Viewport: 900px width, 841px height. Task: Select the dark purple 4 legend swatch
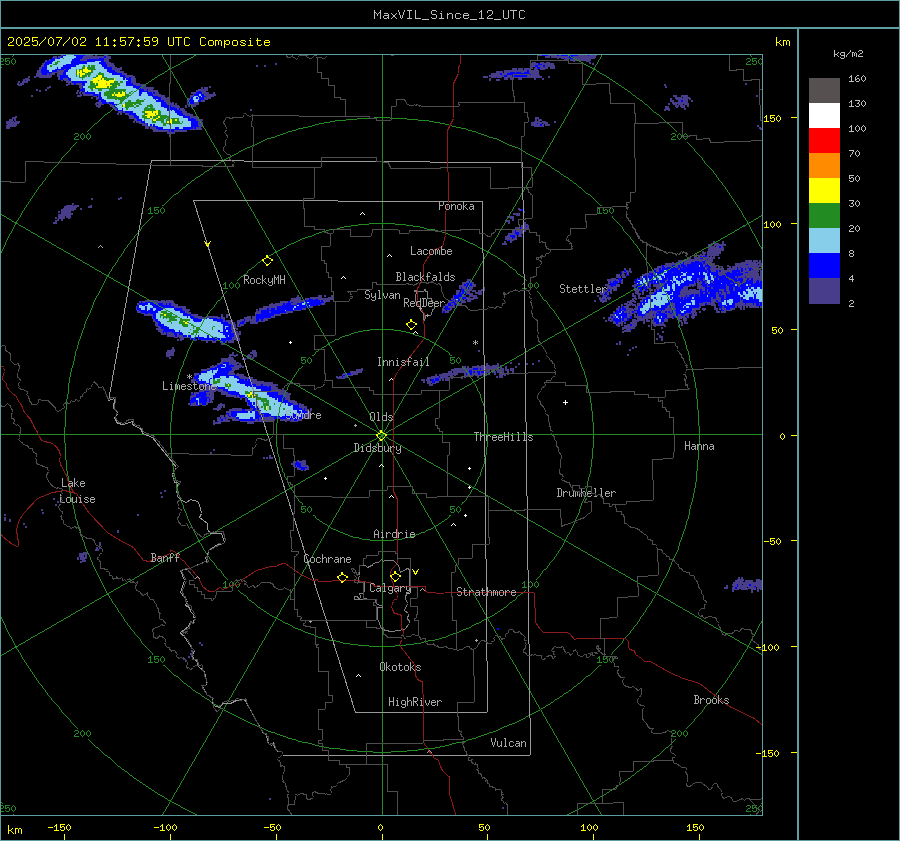824,291
